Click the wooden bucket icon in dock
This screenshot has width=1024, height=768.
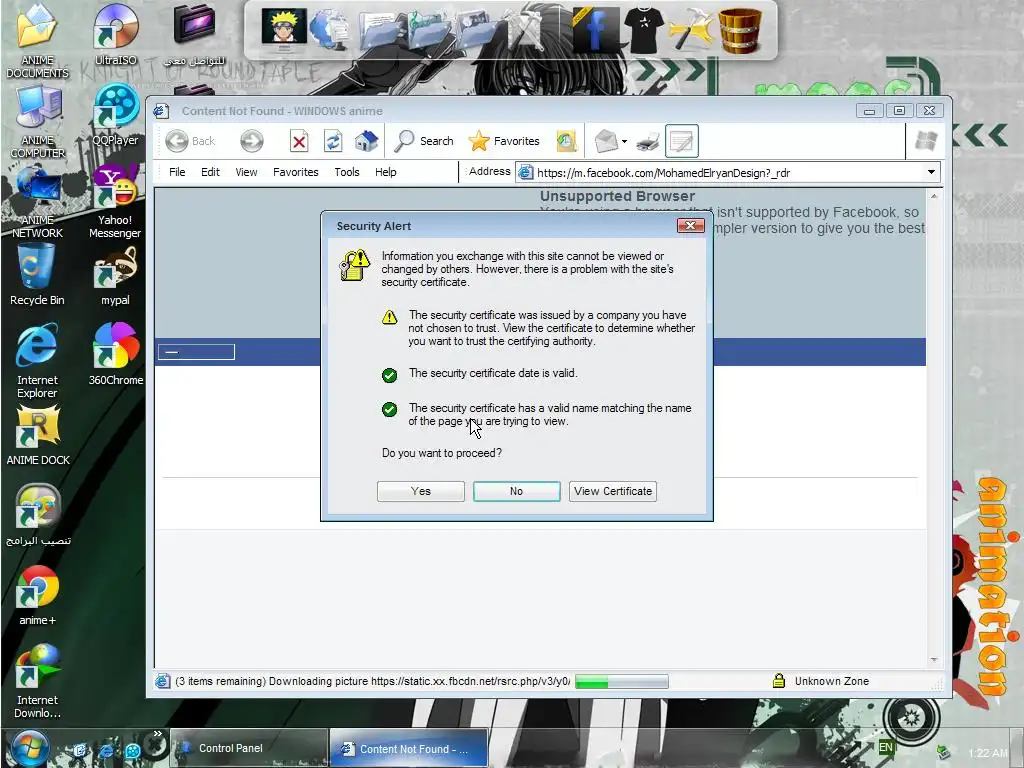[740, 30]
